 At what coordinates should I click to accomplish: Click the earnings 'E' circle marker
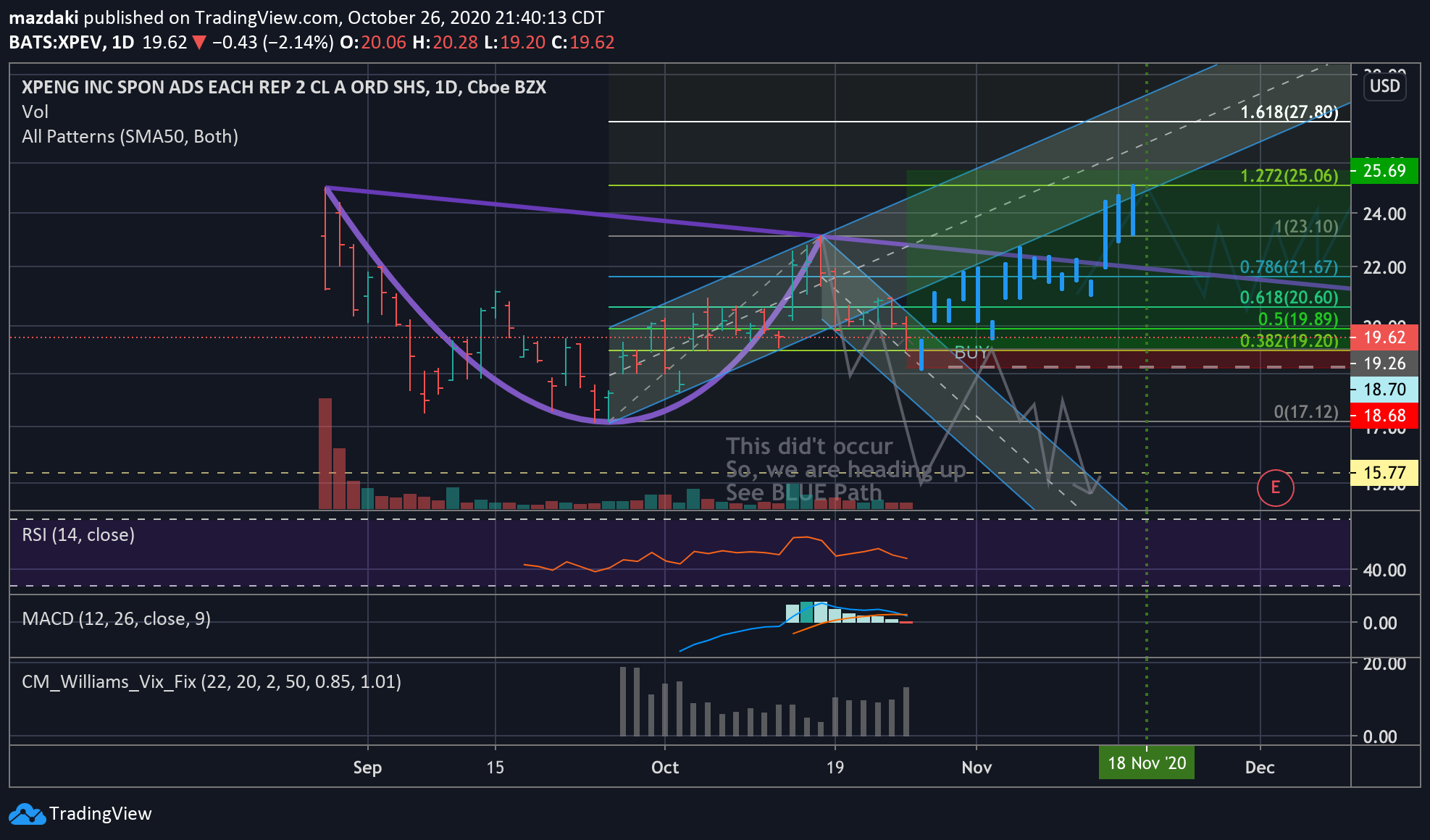coord(1275,487)
